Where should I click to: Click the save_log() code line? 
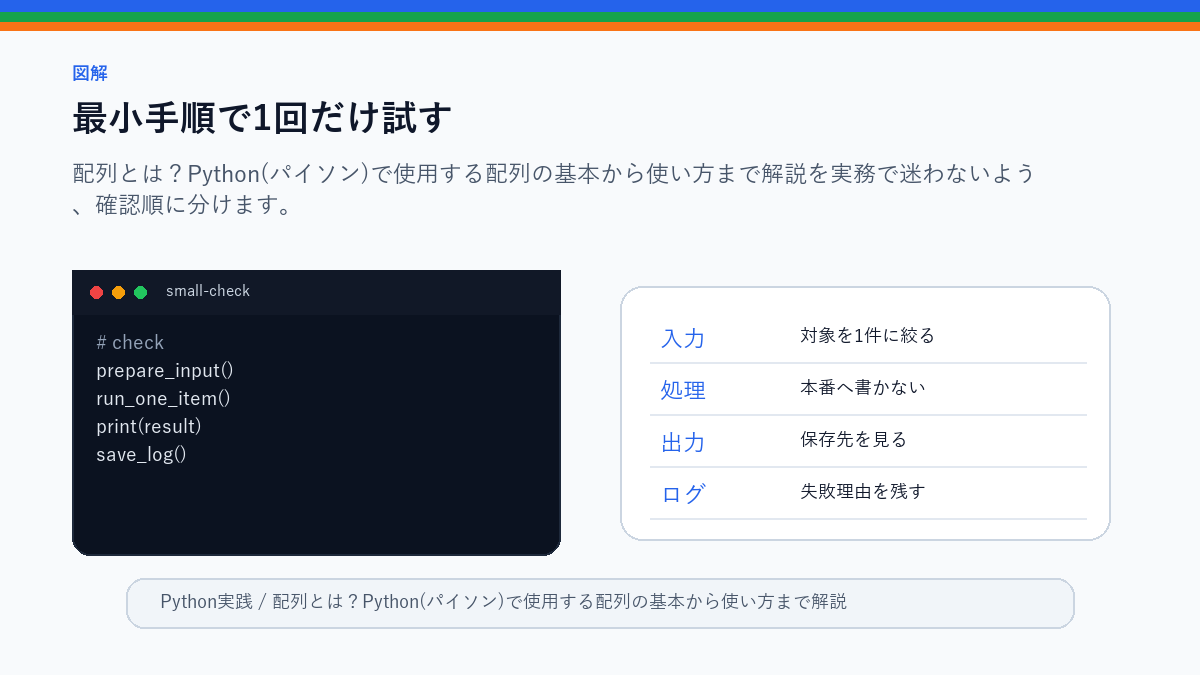pyautogui.click(x=142, y=454)
